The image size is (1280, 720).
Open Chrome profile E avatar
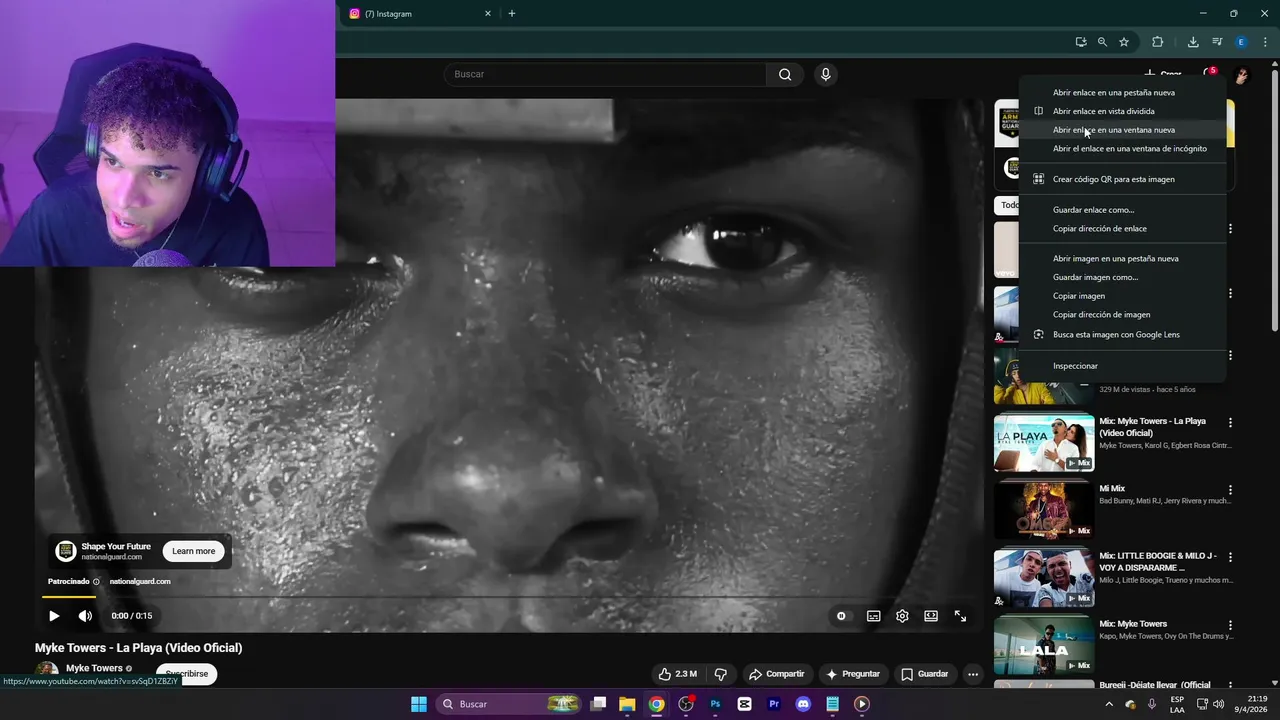1241,42
